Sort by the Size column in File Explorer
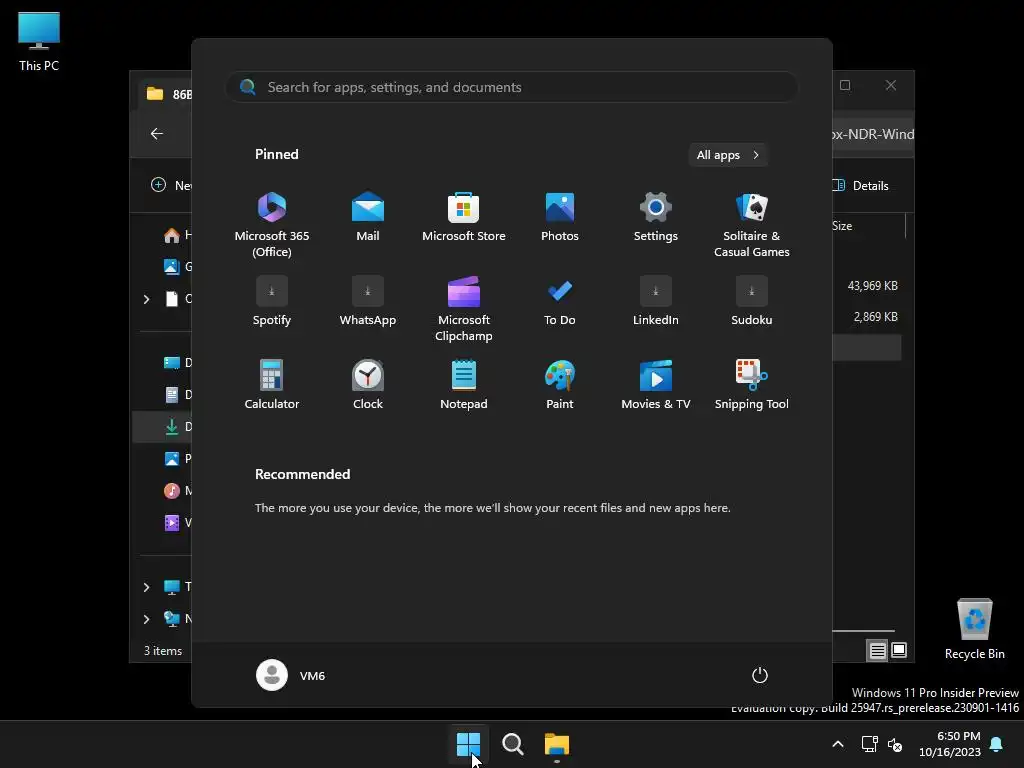This screenshot has height=768, width=1024. coord(842,226)
